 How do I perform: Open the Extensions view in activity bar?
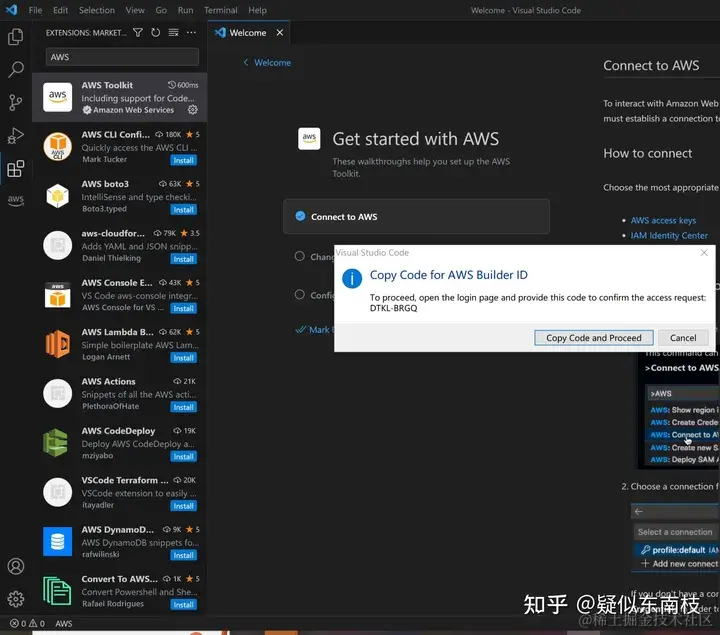(16, 169)
